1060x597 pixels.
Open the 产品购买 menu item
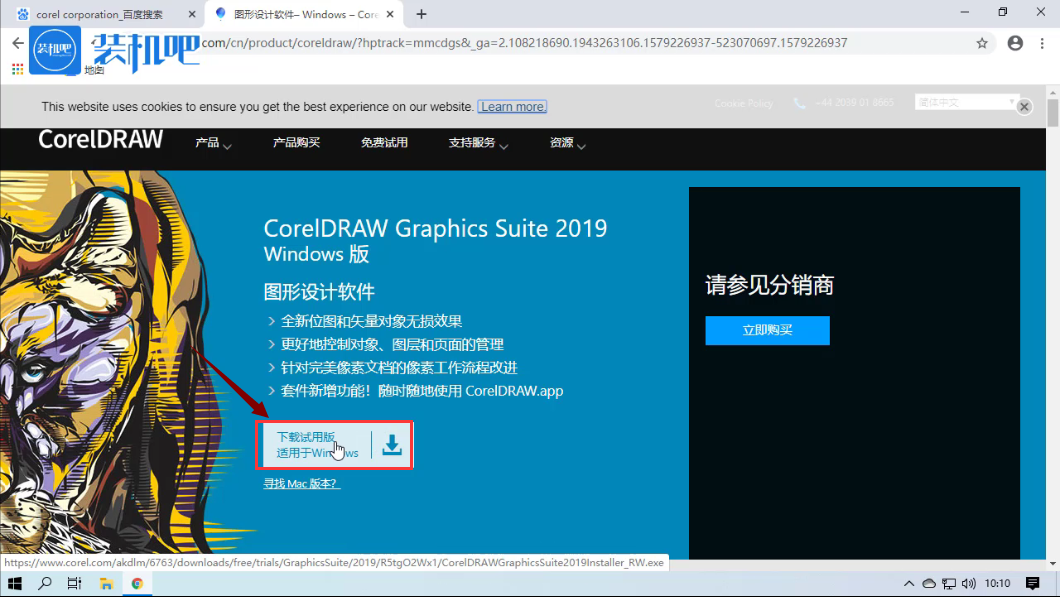click(x=296, y=143)
